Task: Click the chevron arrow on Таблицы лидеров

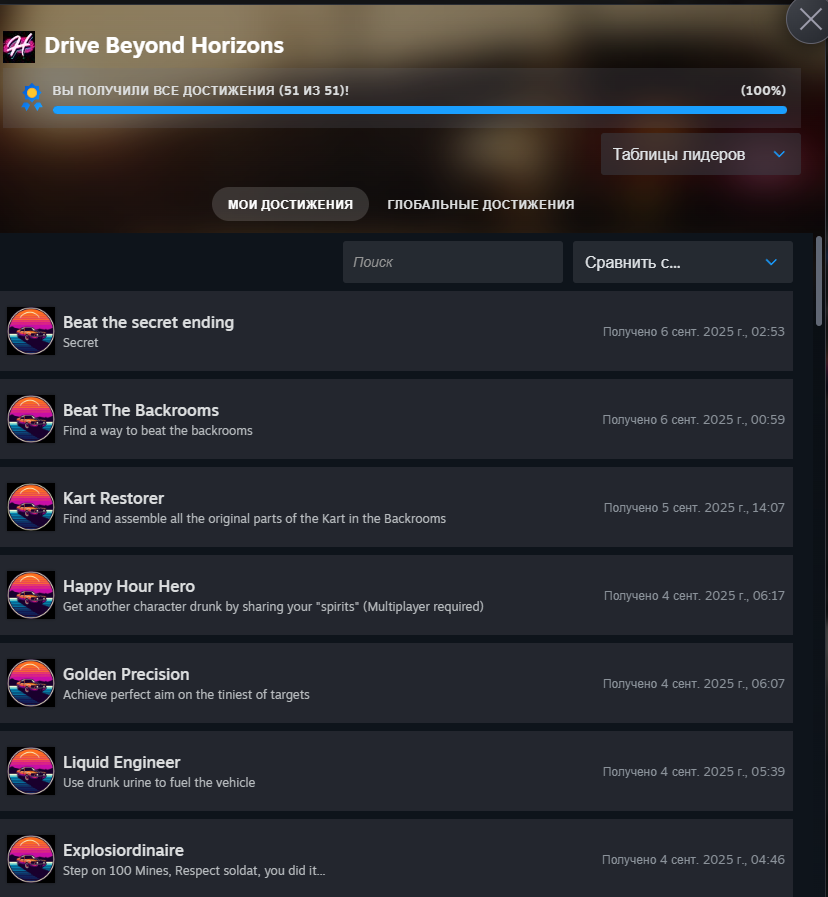Action: pos(779,154)
